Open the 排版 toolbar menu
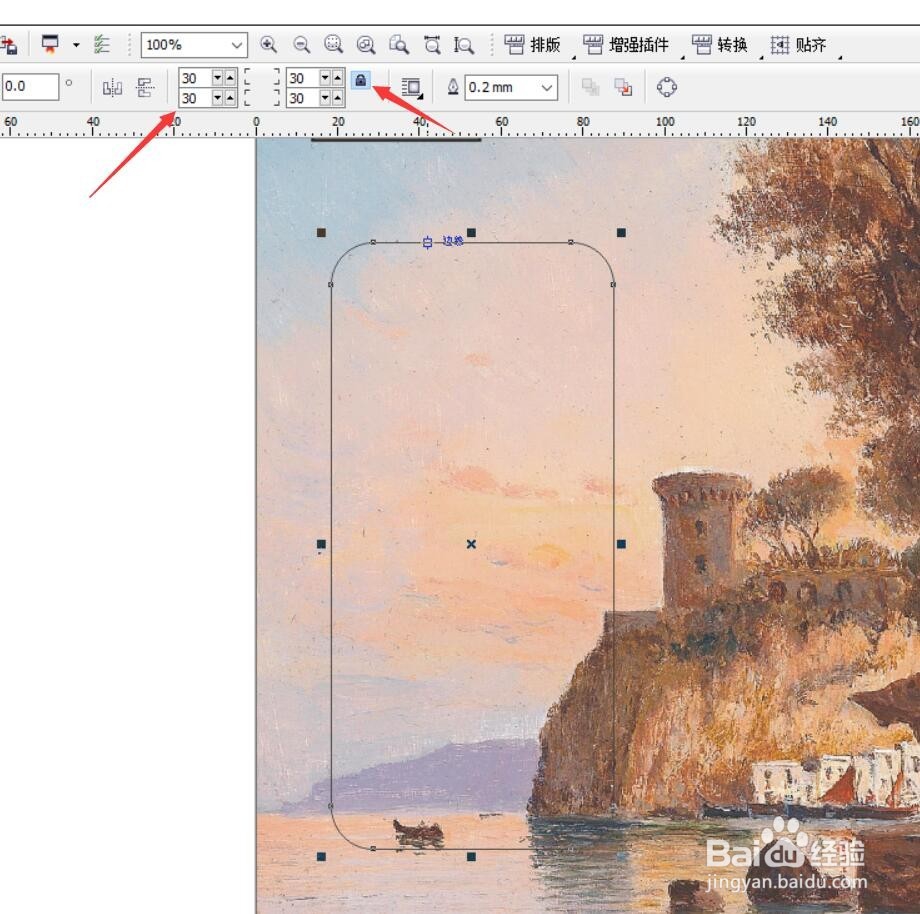This screenshot has width=920, height=914. coord(533,45)
